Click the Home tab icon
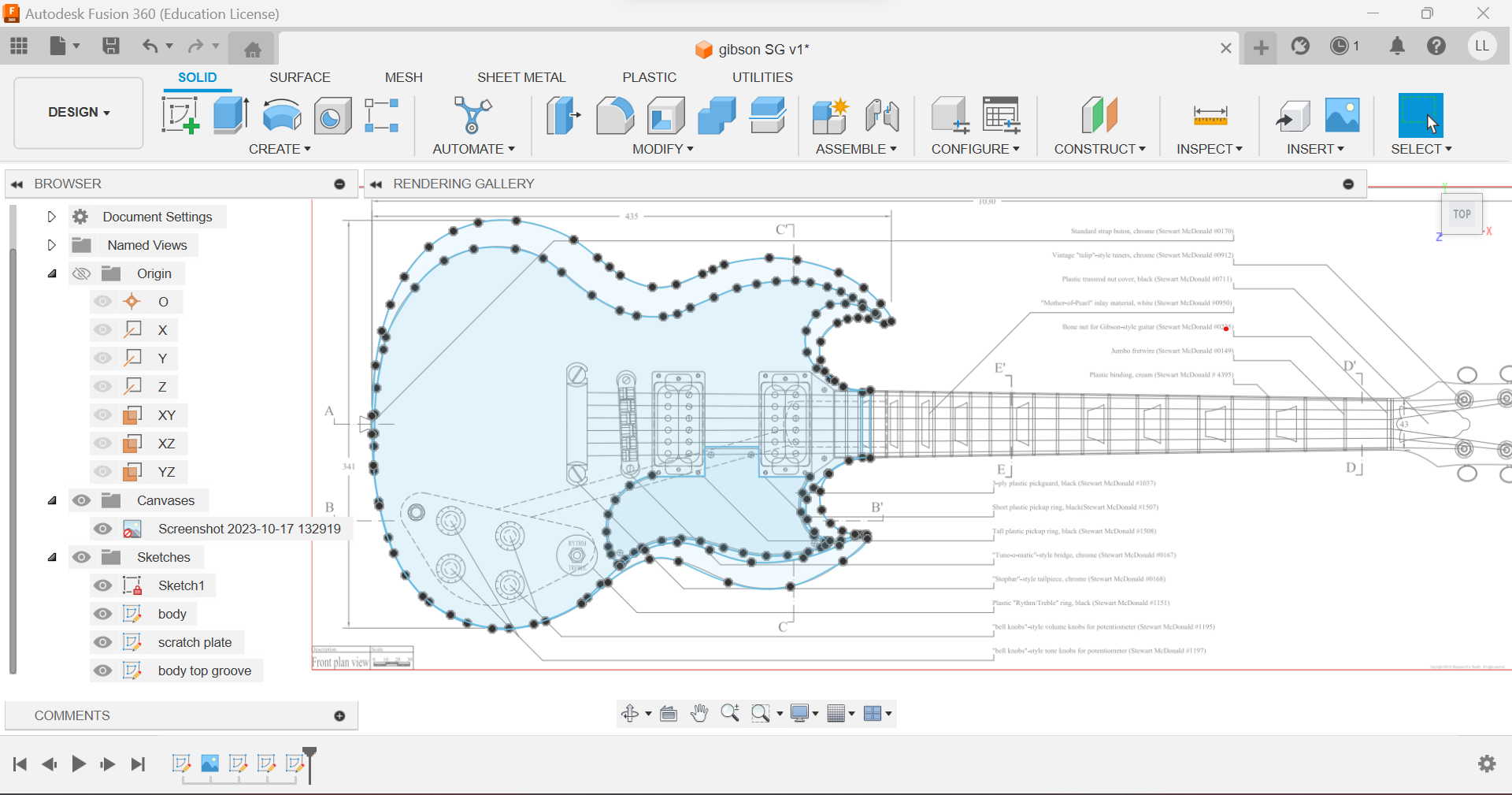Screen dimensions: 1512x795 coord(252,50)
